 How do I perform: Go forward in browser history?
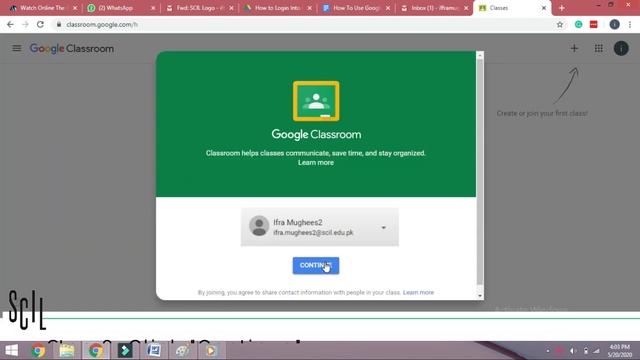pos(25,24)
